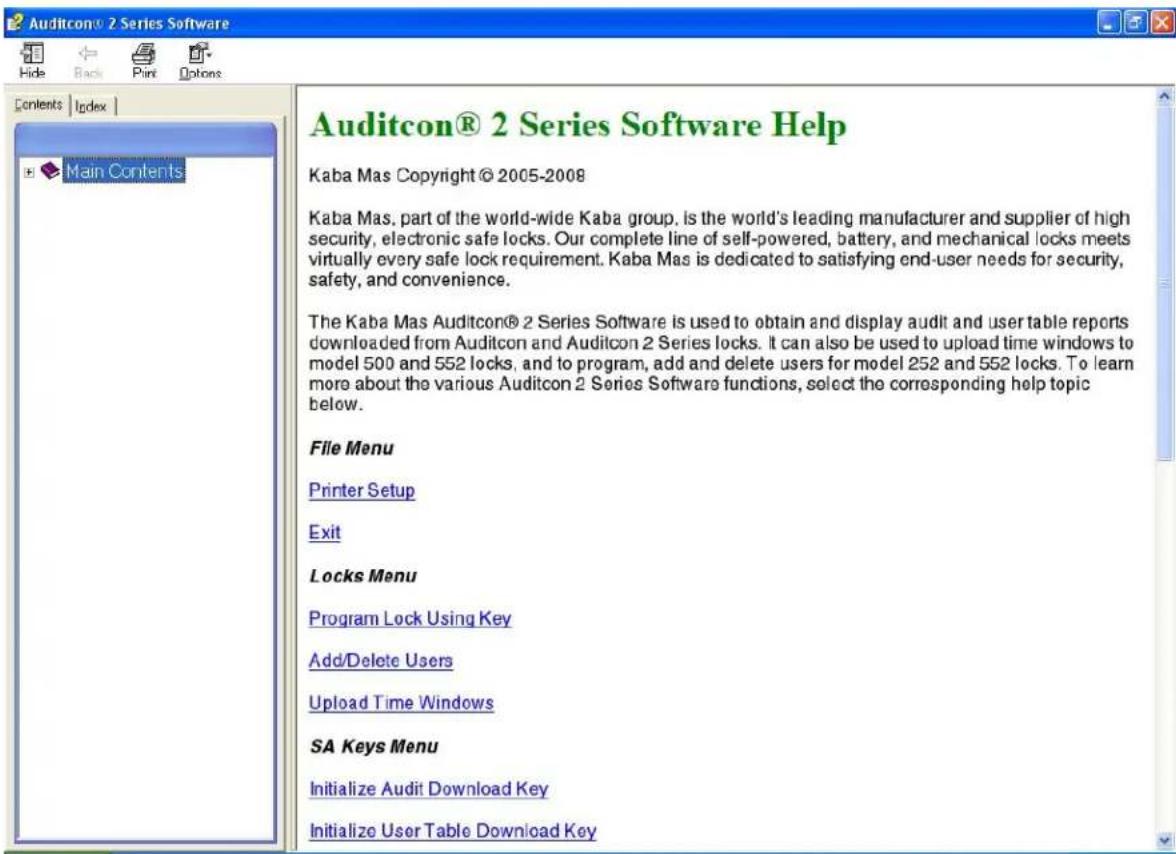Click the purple book icon beside Main Contents
Screen dimensions: 1176x854
click(x=50, y=171)
